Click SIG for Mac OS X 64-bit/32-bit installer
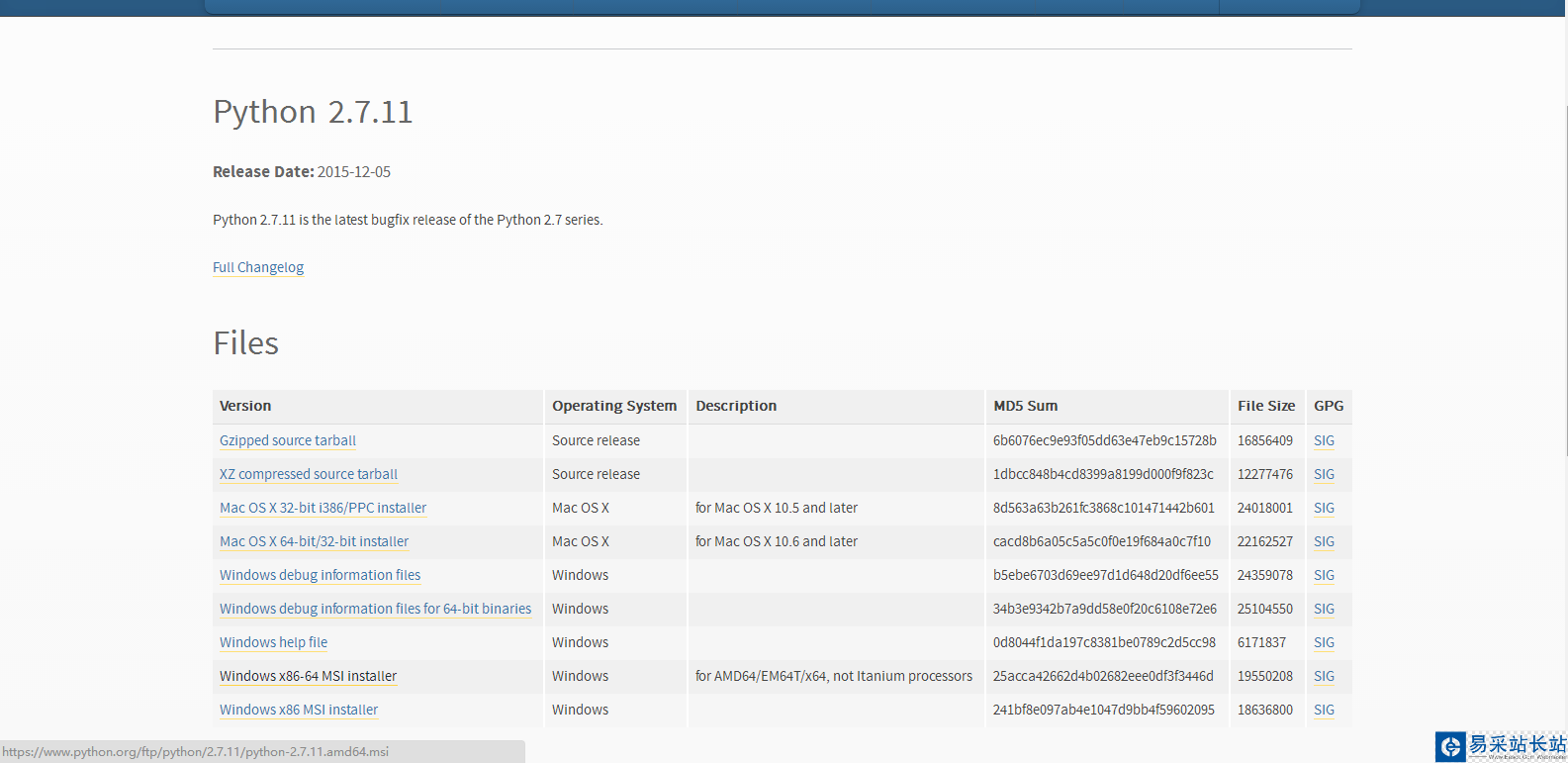This screenshot has width=1568, height=763. pos(1324,541)
